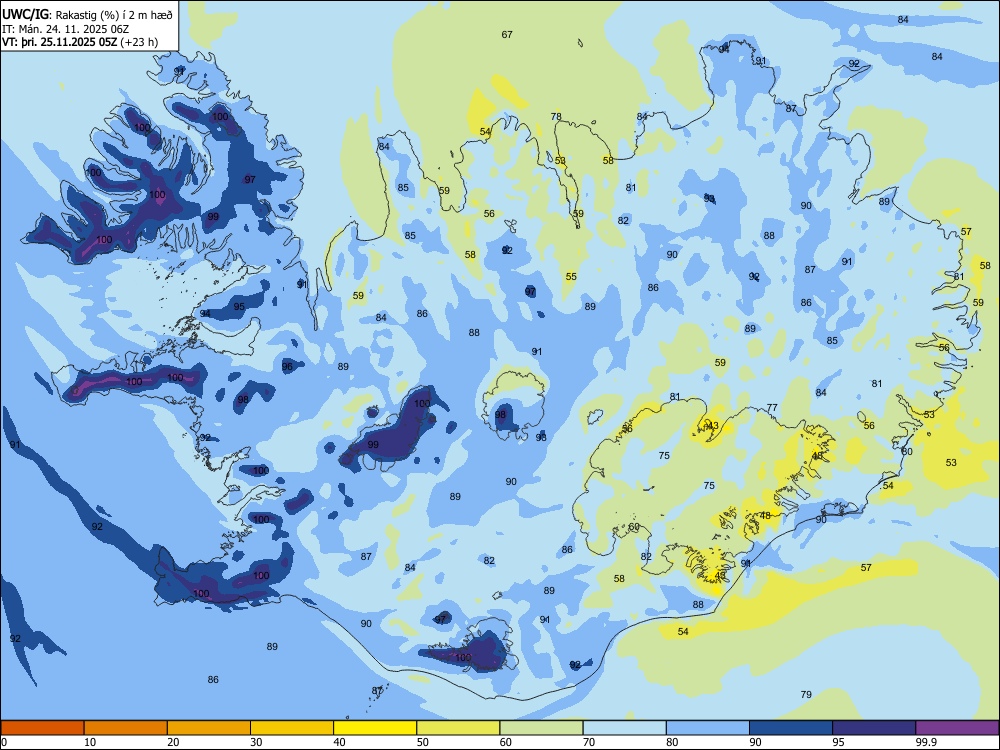Click the purple legend swatch above 99.9
Image resolution: width=1000 pixels, height=750 pixels.
[x=957, y=728]
